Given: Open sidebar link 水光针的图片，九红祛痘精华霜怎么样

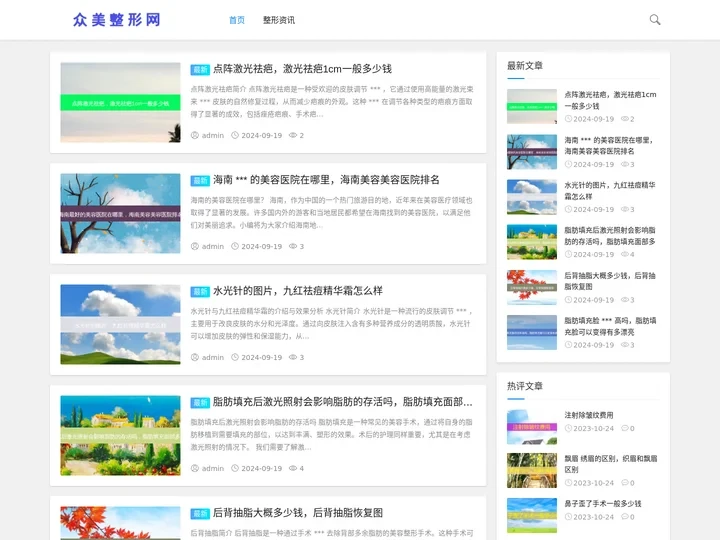Looking at the screenshot, I should (610, 191).
